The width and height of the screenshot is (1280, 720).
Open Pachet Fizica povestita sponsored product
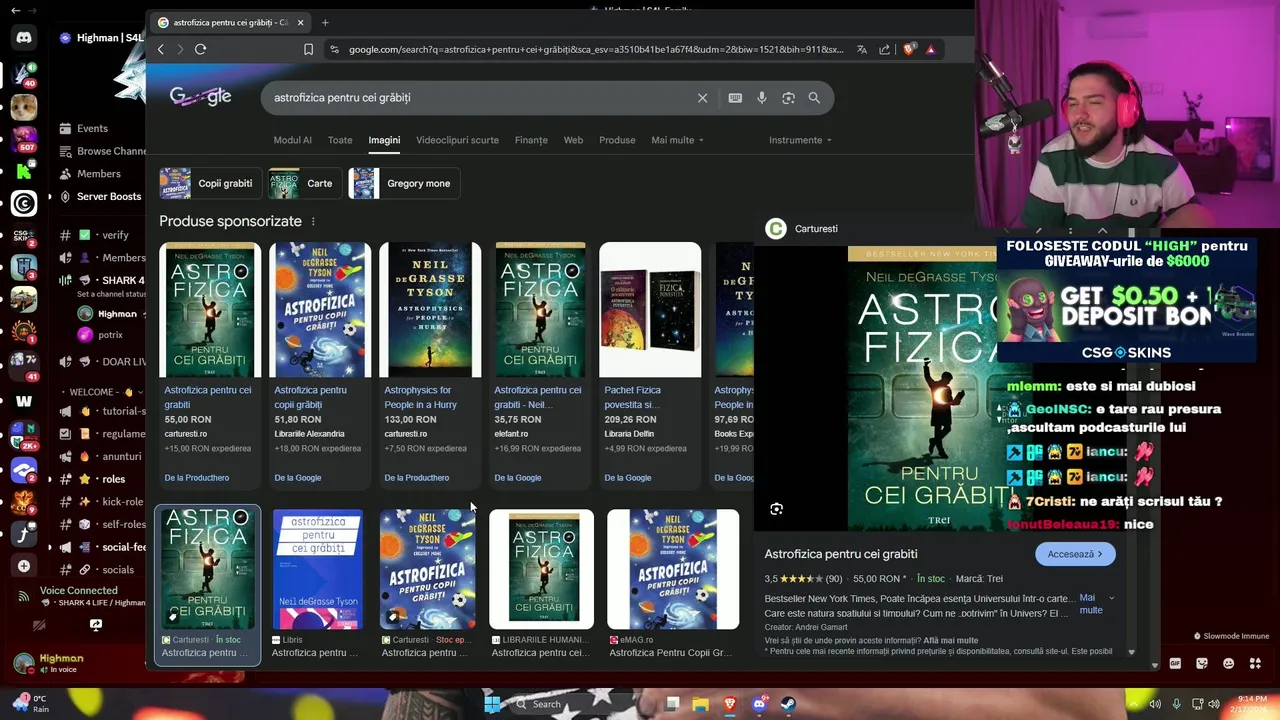[650, 364]
